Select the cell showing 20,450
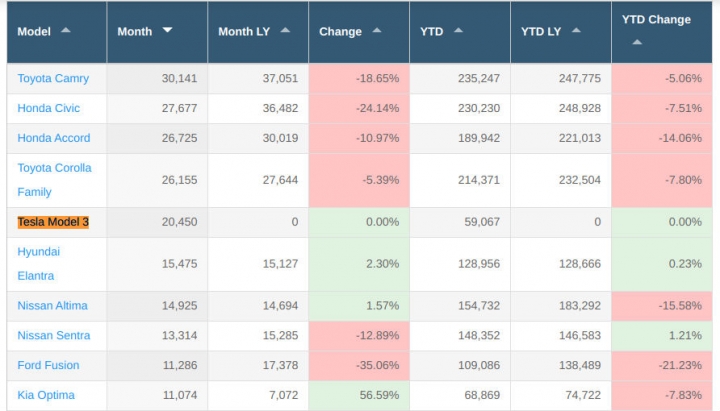 click(157, 222)
